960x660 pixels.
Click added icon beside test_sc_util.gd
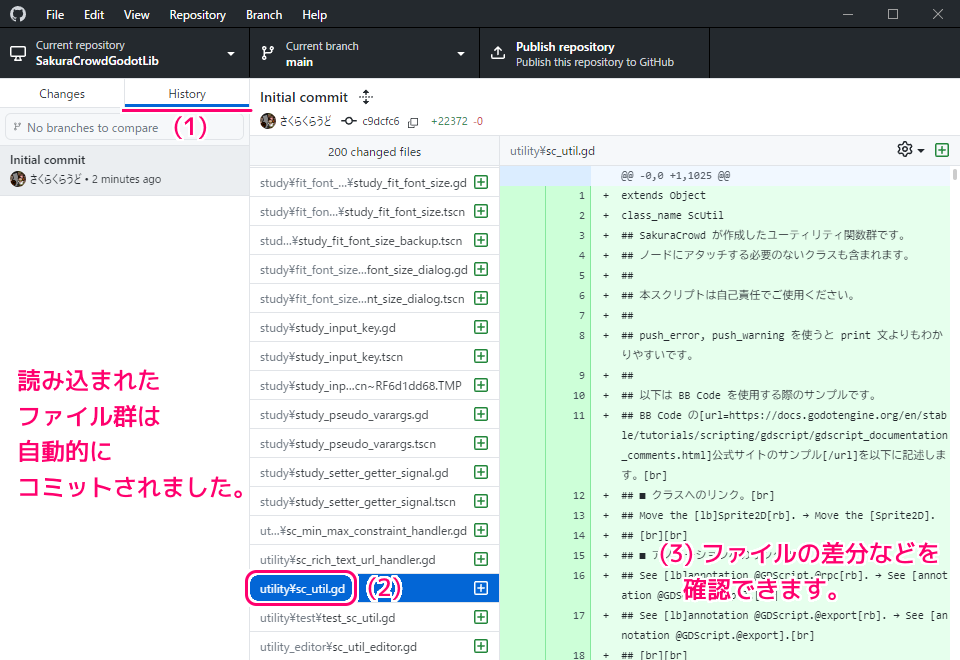(481, 617)
